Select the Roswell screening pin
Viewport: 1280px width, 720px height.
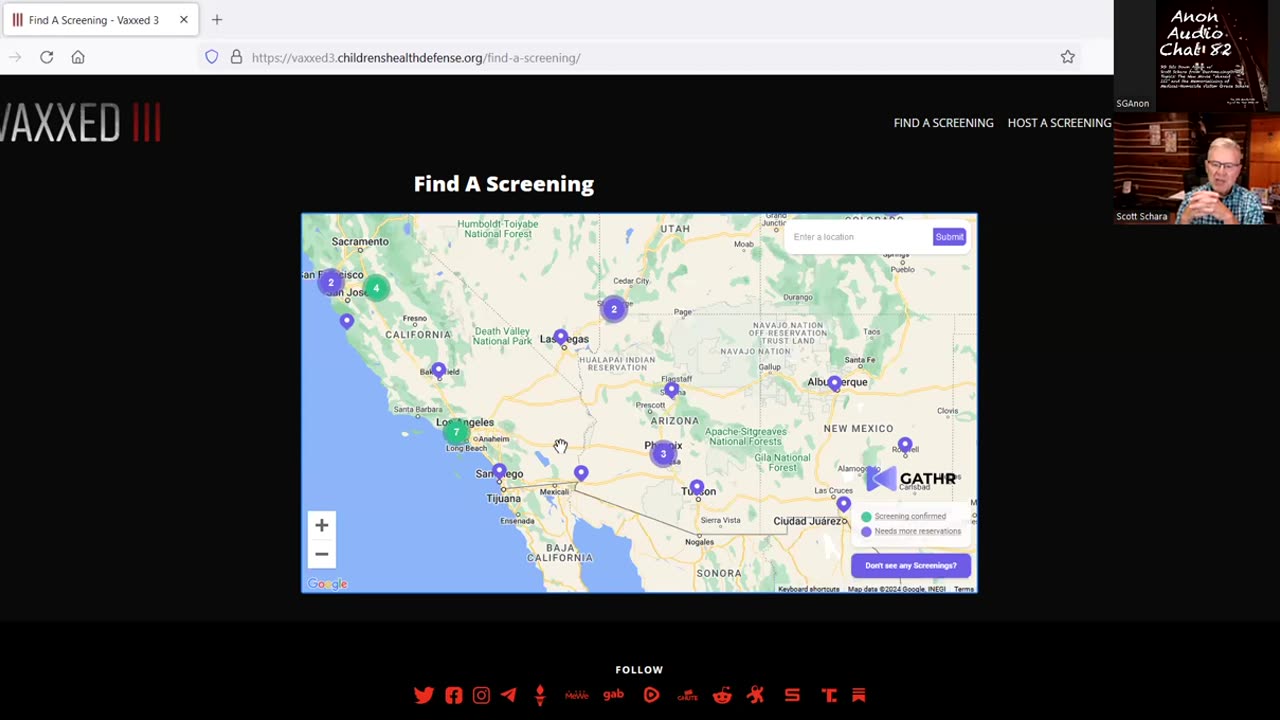click(905, 446)
